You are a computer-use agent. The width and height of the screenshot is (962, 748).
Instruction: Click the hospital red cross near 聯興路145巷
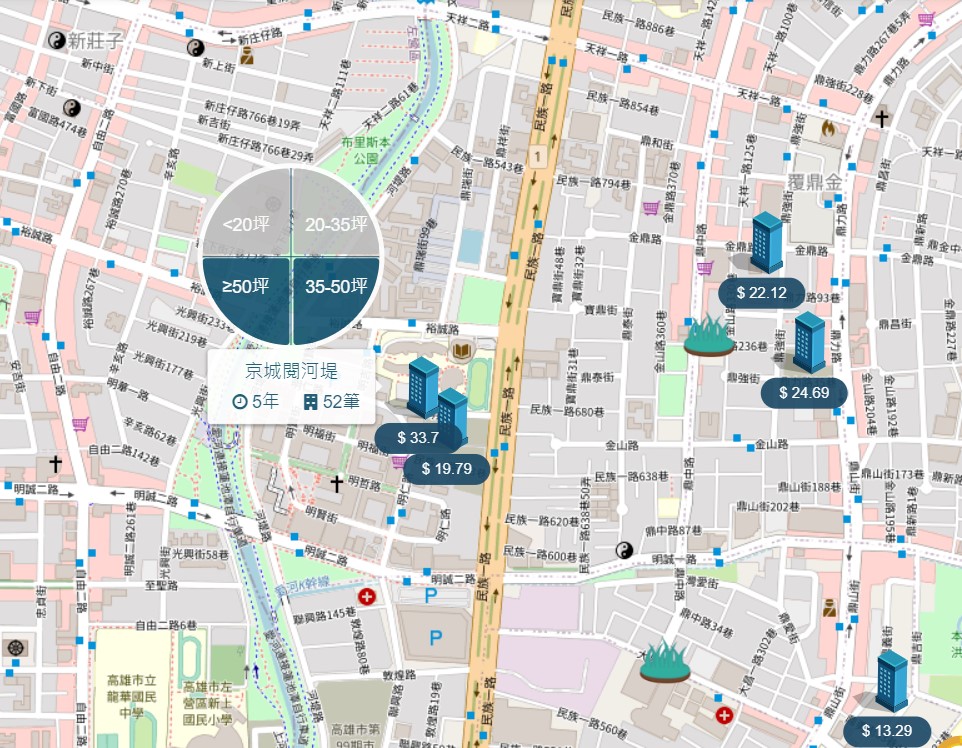[367, 596]
